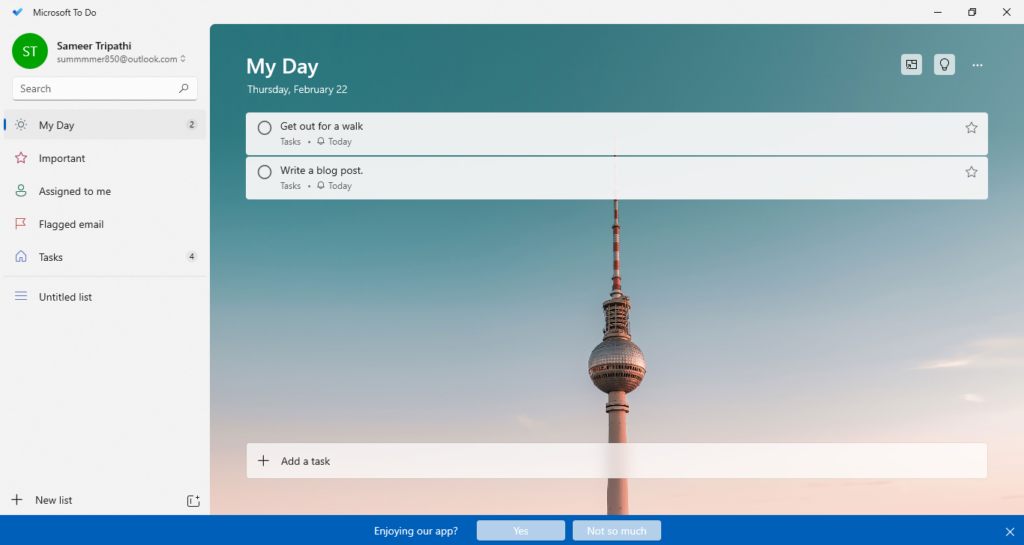Screen dimensions: 1024x545
Task: Open Untitled list
Action: (x=104, y=297)
